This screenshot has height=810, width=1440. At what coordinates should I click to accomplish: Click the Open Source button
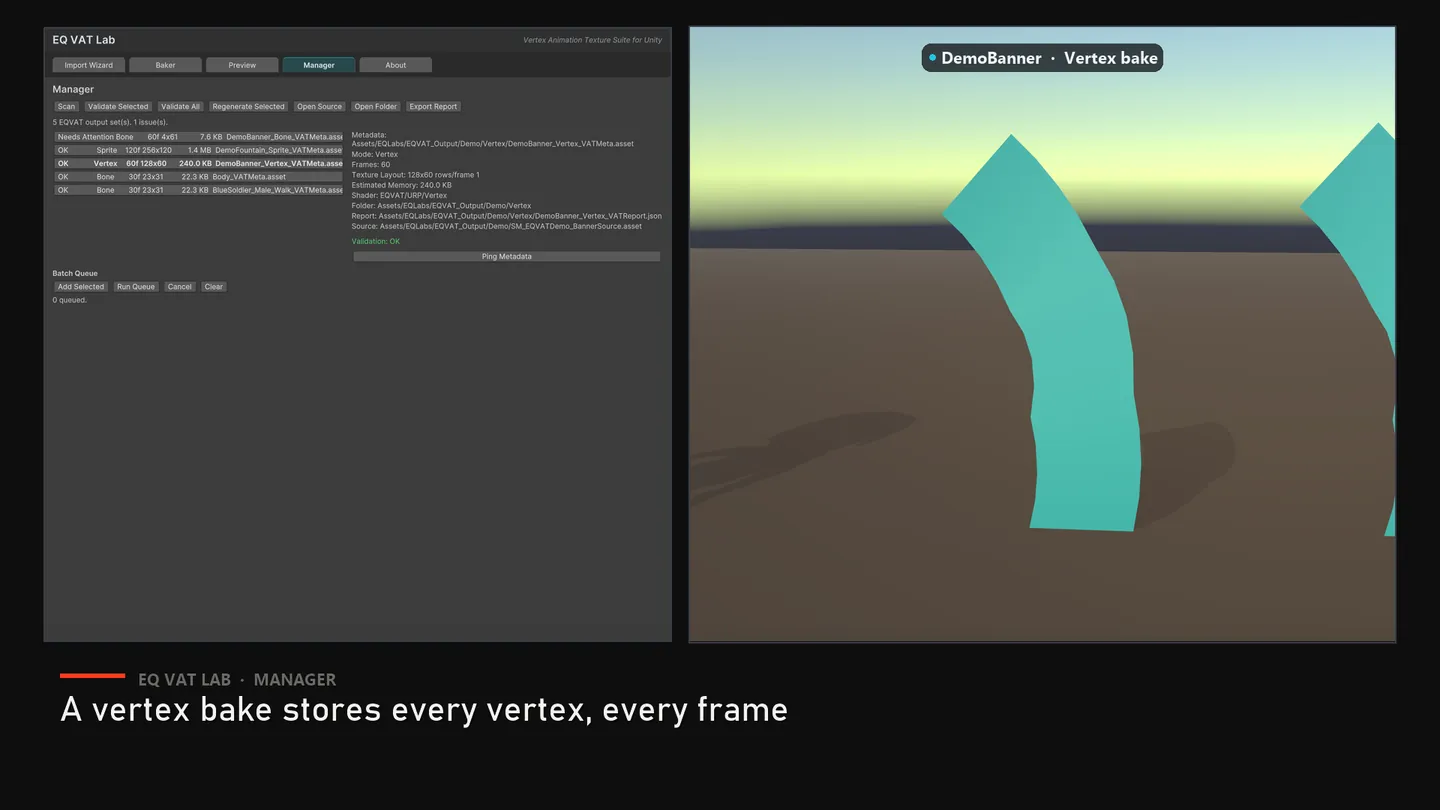319,107
